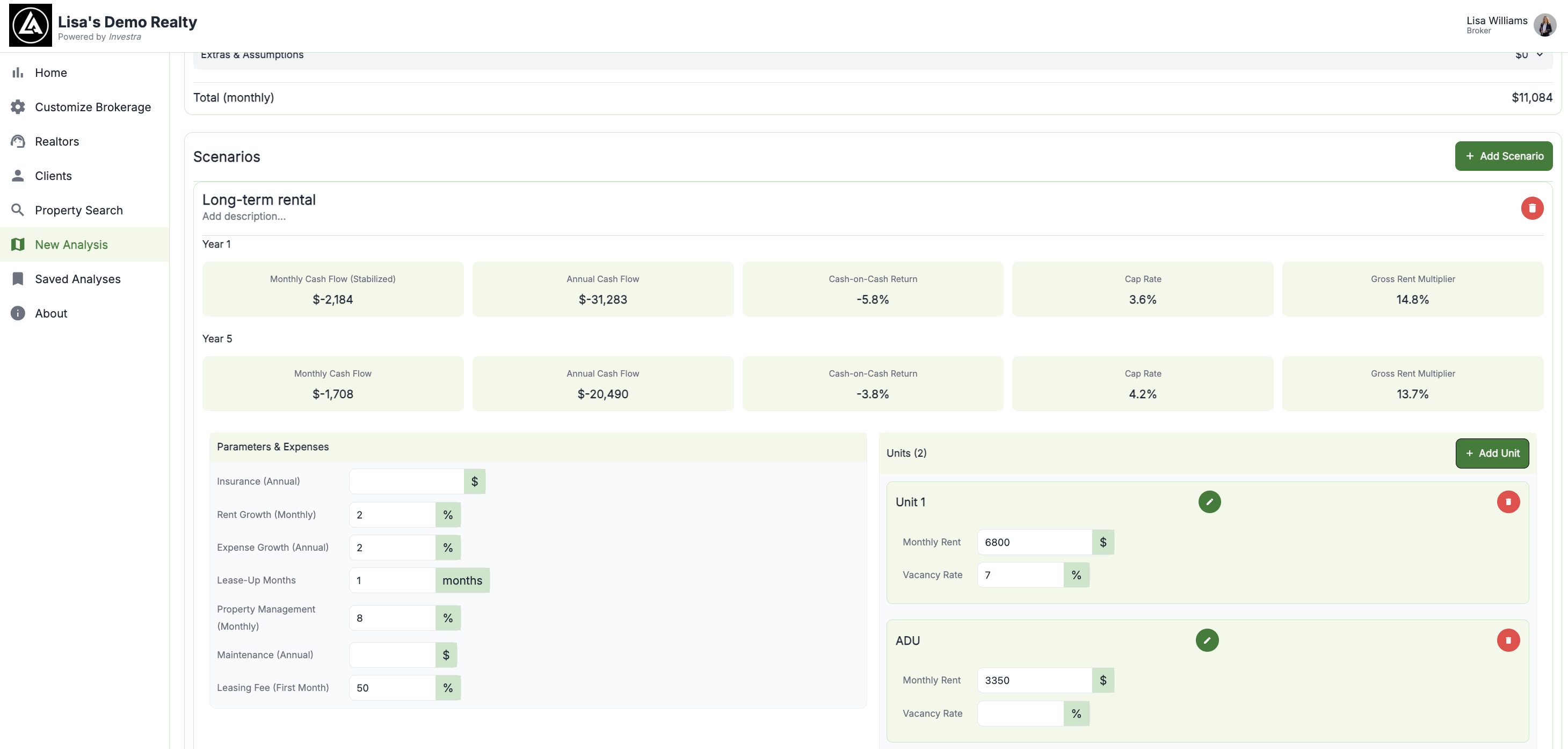The width and height of the screenshot is (1568, 749).
Task: Click the Property Search magnifier icon
Action: pyautogui.click(x=18, y=210)
